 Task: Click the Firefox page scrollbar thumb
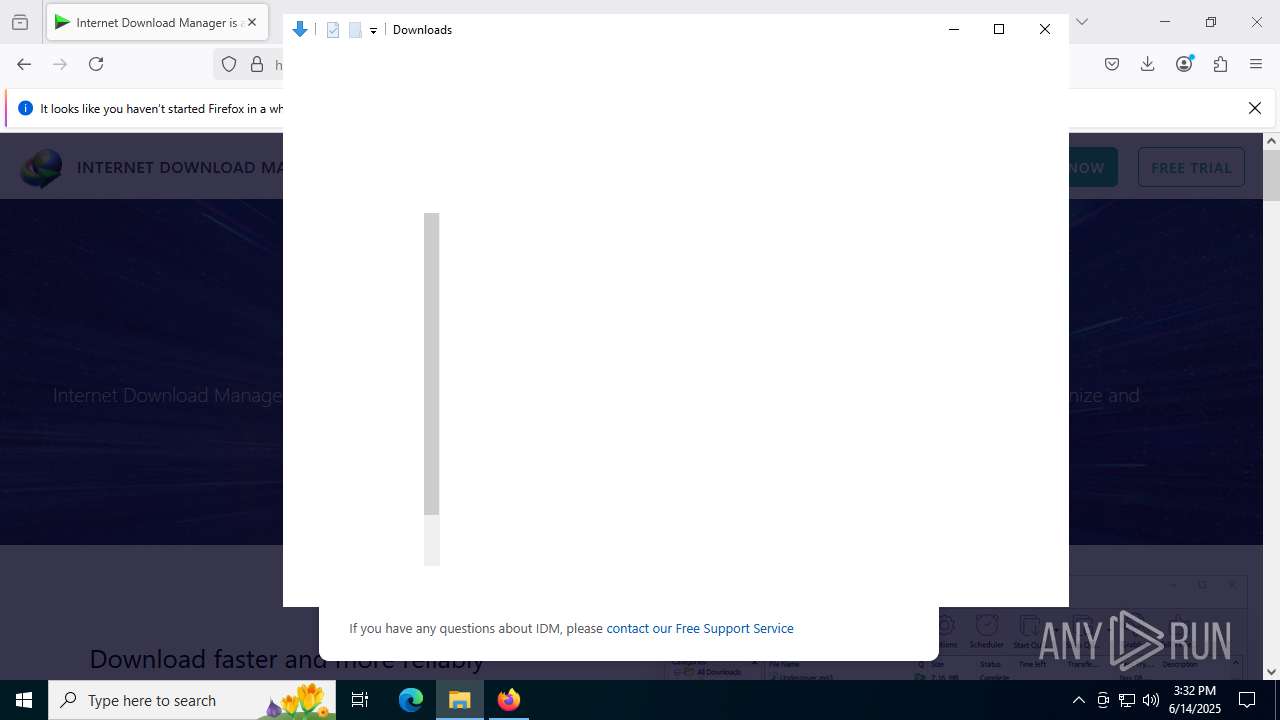pyautogui.click(x=1271, y=176)
